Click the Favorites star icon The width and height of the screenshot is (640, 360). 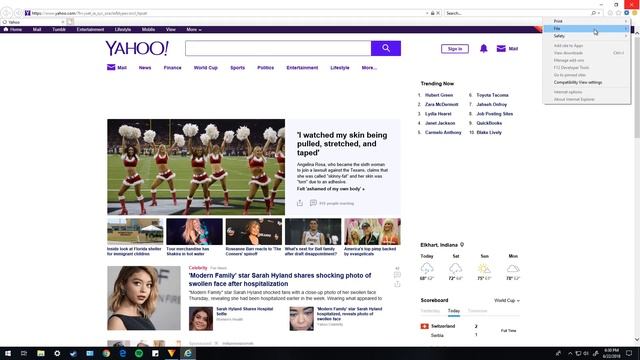click(618, 13)
